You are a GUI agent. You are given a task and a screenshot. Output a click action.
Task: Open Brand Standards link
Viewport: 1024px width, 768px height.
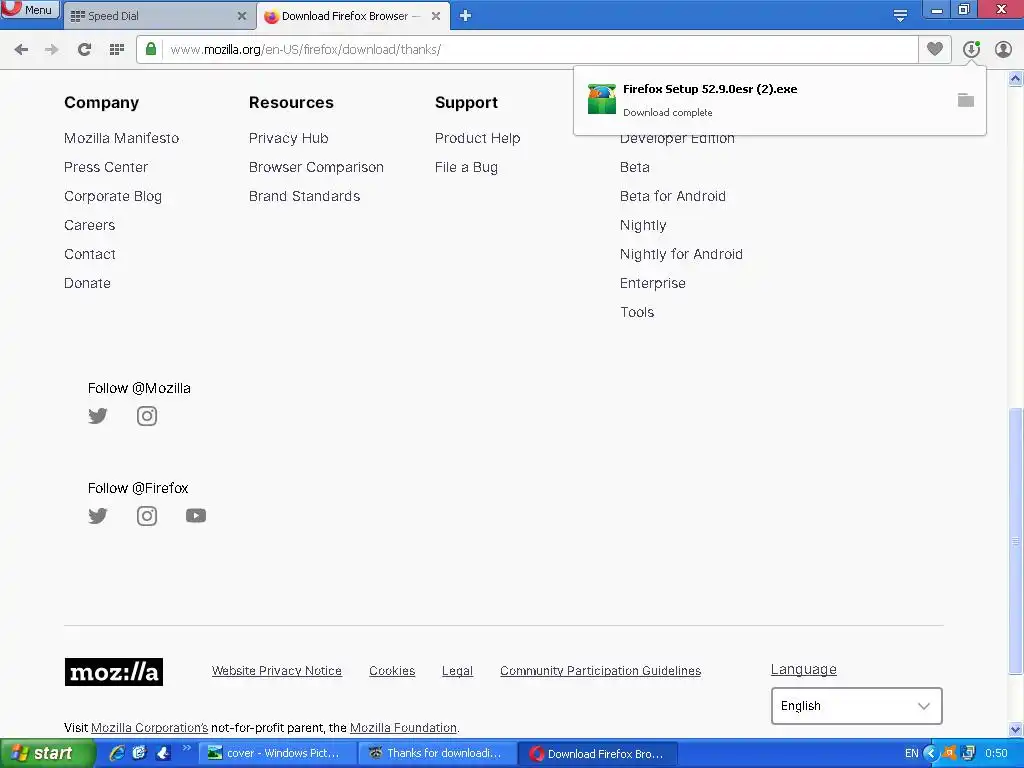tap(304, 197)
